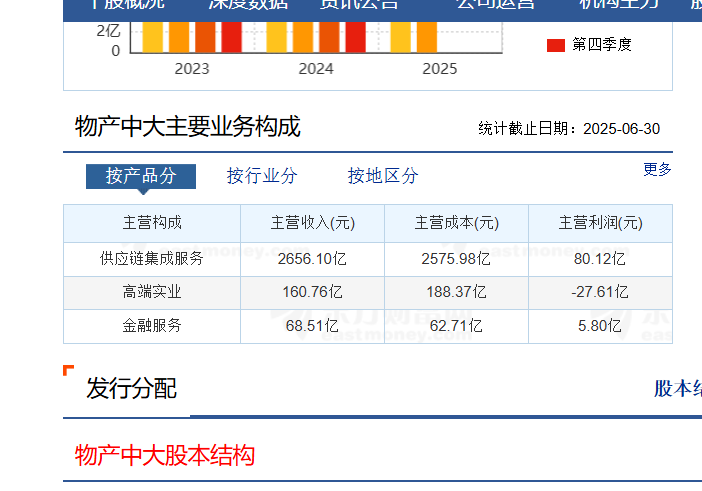Click the 主营构成 column header

(x=152, y=223)
